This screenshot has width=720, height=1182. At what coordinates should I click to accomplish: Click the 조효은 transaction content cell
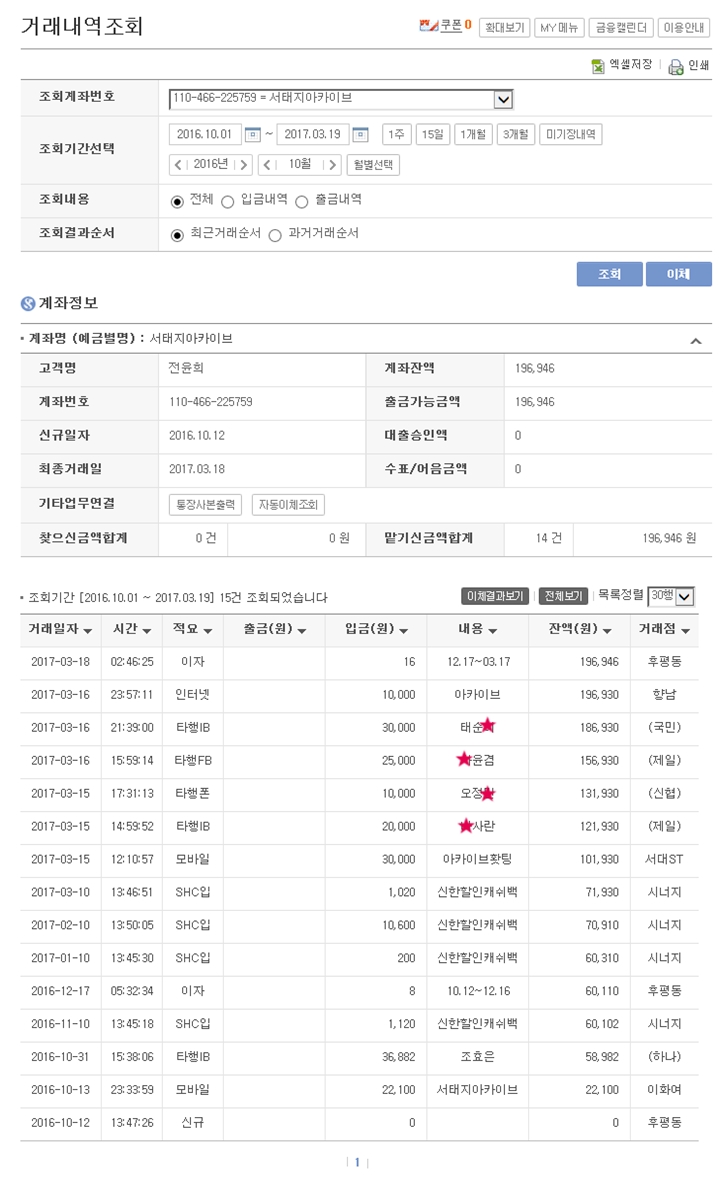(477, 1057)
